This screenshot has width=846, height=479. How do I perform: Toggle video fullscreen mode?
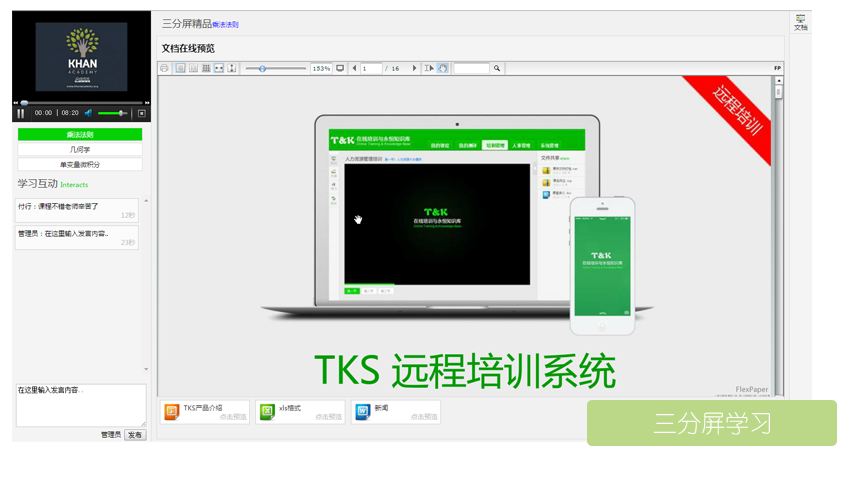click(x=142, y=113)
